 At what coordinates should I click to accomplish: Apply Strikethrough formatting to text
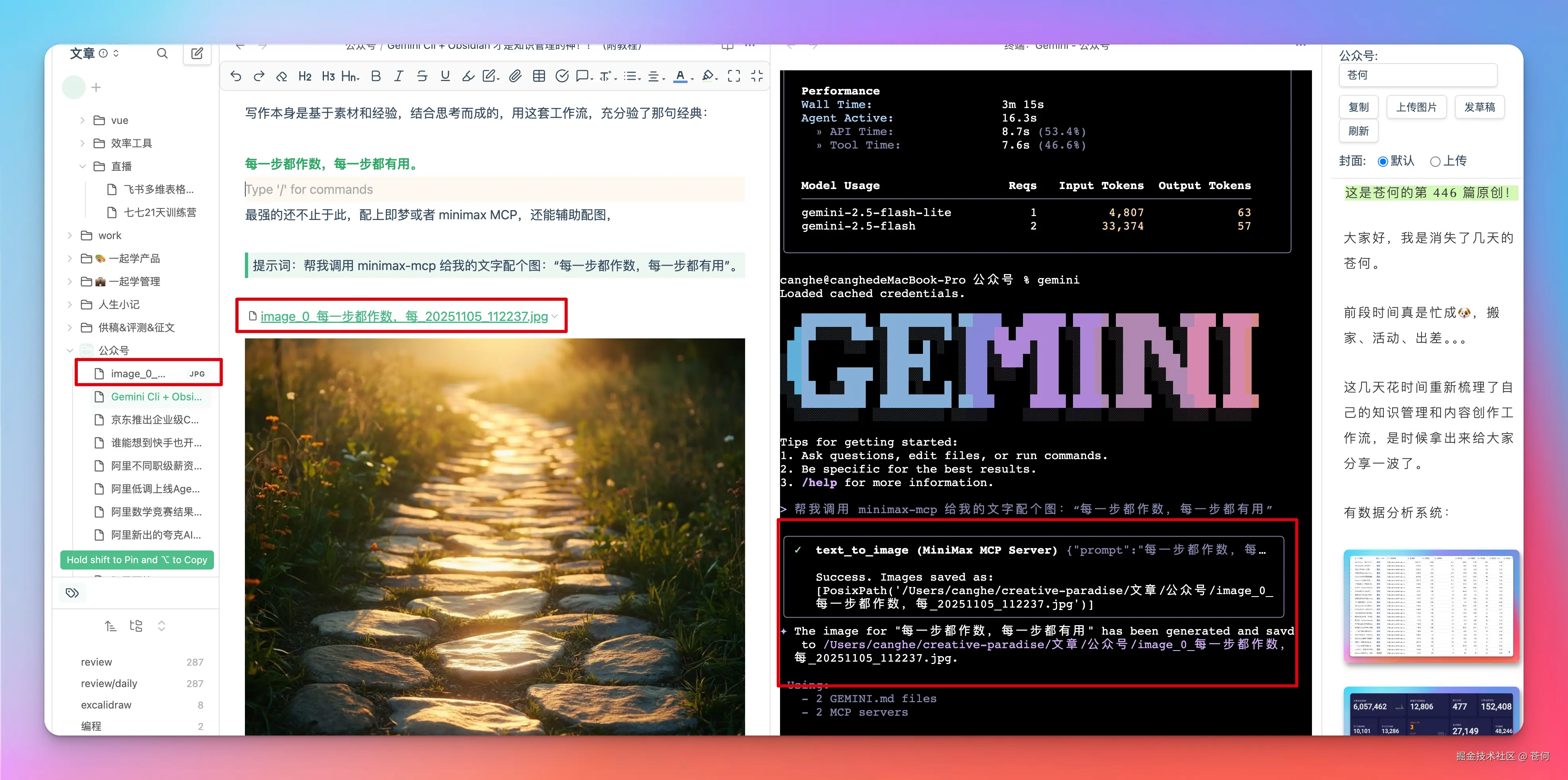coord(422,76)
